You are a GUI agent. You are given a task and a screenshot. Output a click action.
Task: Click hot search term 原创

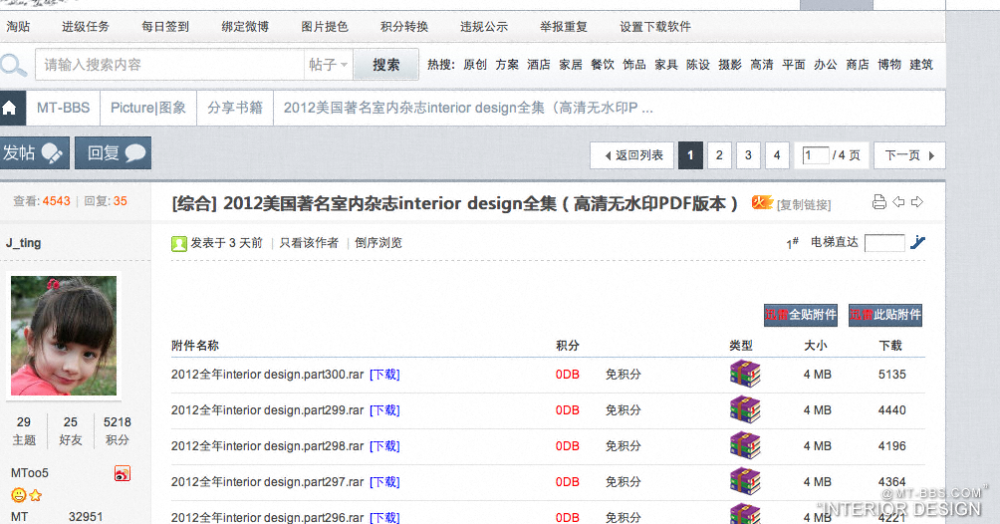[475, 64]
